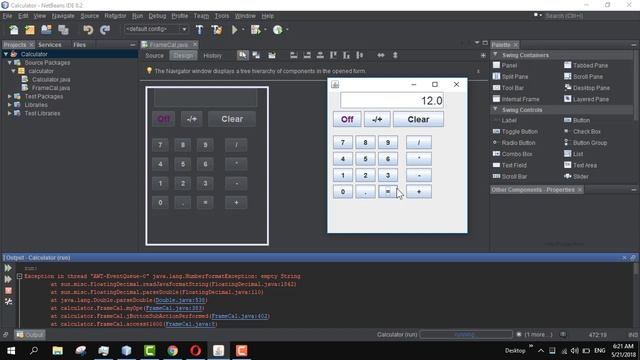Expand the Libraries node
The image size is (640, 360).
point(9,105)
